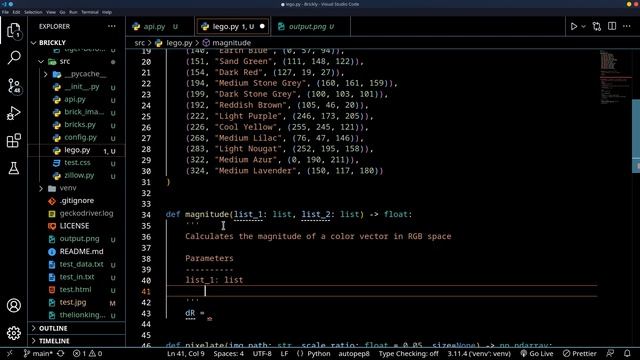Synchronize changes icon in status bar
Image resolution: width=640 pixels, height=360 pixels.
[60, 354]
